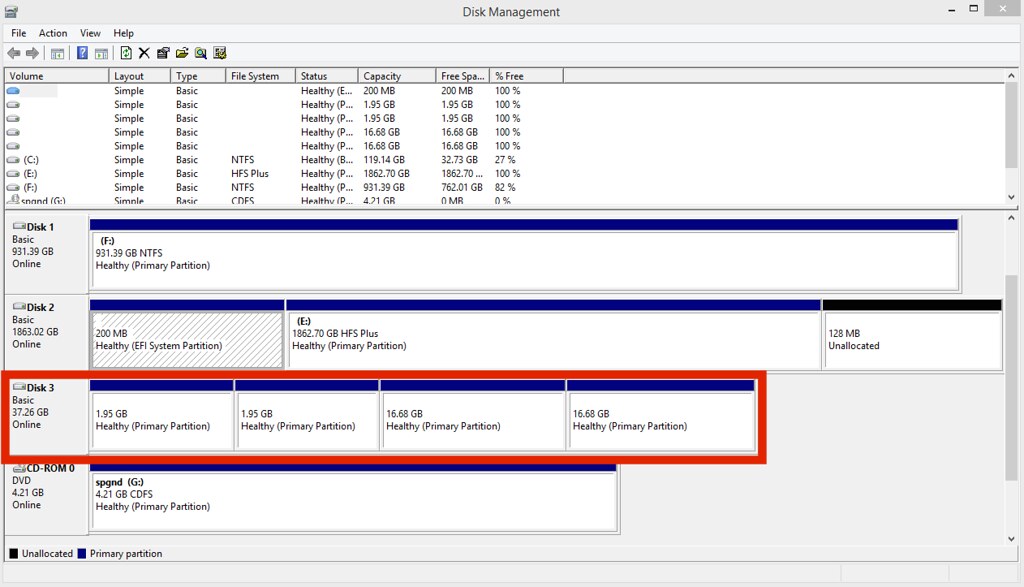Sort by the Volume column header

57,76
